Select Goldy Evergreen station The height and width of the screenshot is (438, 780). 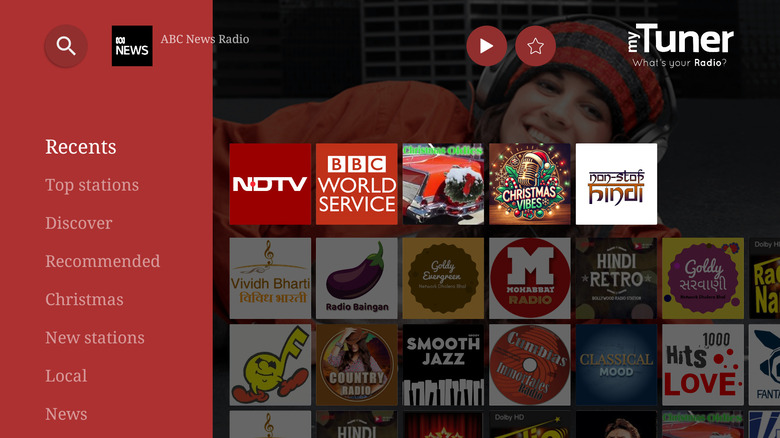[443, 278]
